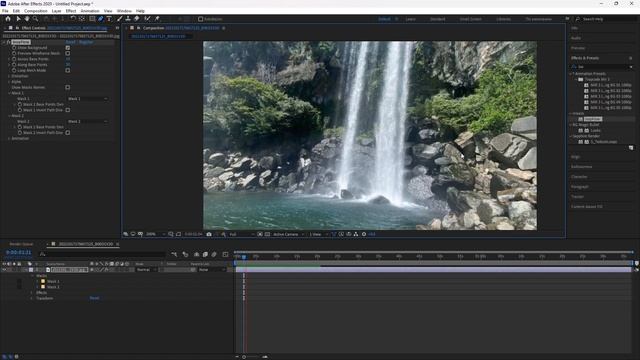
Task: Click the create new preset icon in Effects panel
Action: 631,148
